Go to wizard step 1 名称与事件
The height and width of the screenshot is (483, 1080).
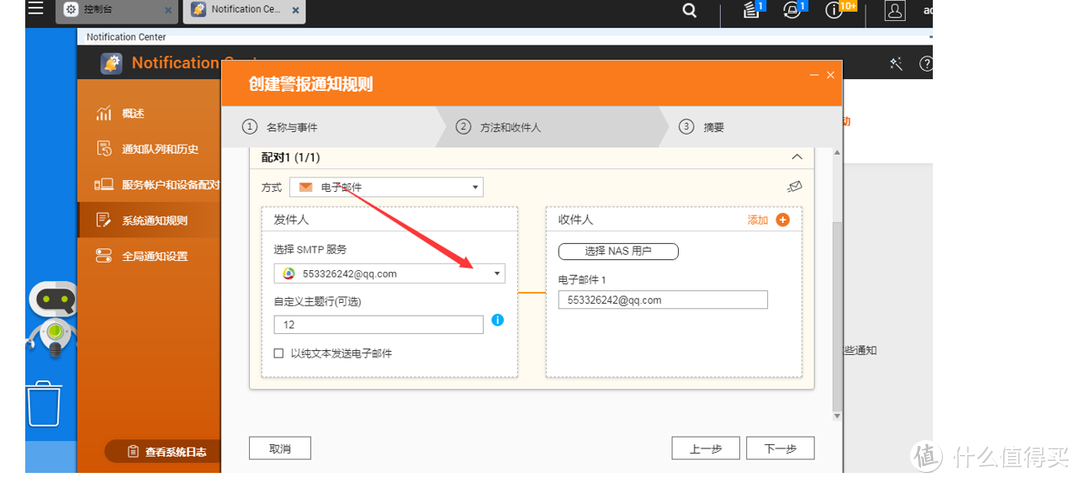(x=280, y=127)
